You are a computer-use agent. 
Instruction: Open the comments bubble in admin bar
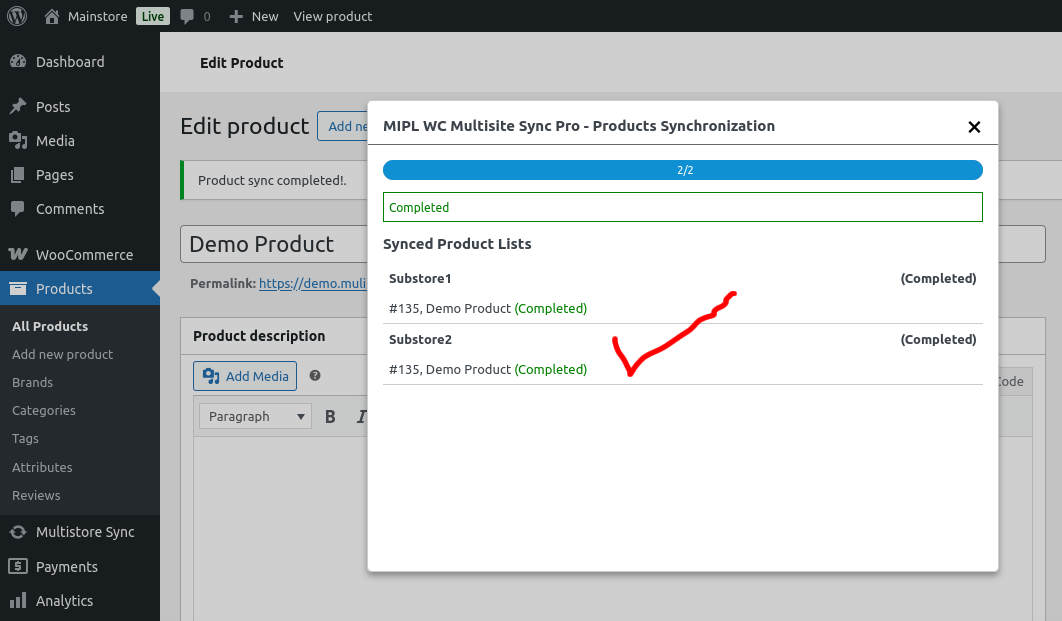[x=188, y=17]
